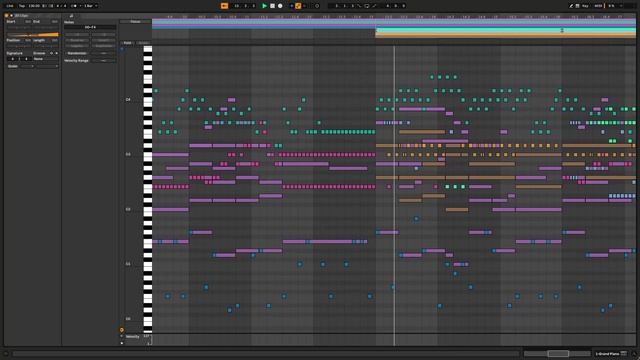The image size is (640, 360).
Task: Click the orange icon below the piano keys
Action: [122, 330]
